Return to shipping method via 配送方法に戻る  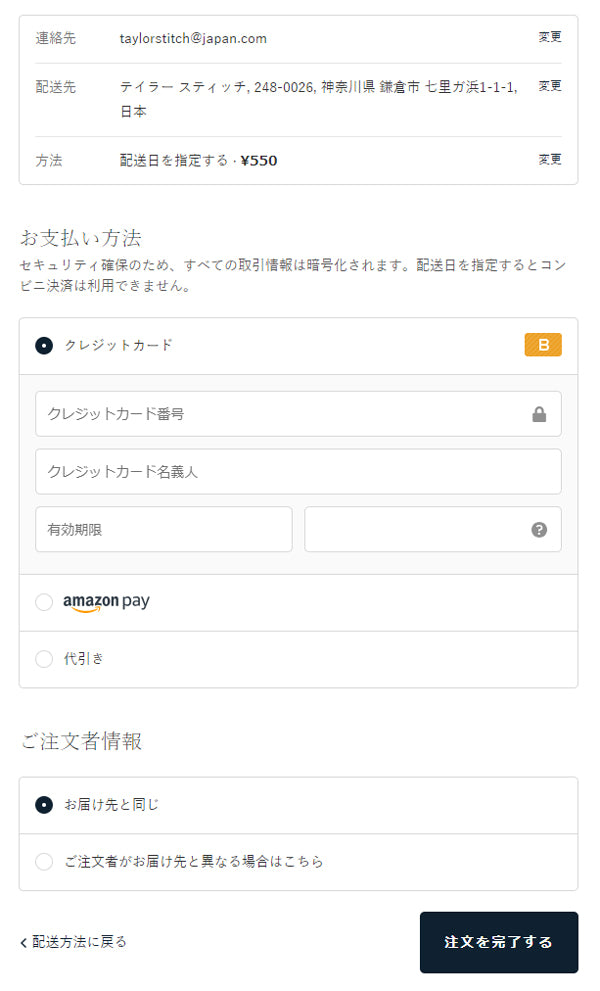click(x=79, y=942)
